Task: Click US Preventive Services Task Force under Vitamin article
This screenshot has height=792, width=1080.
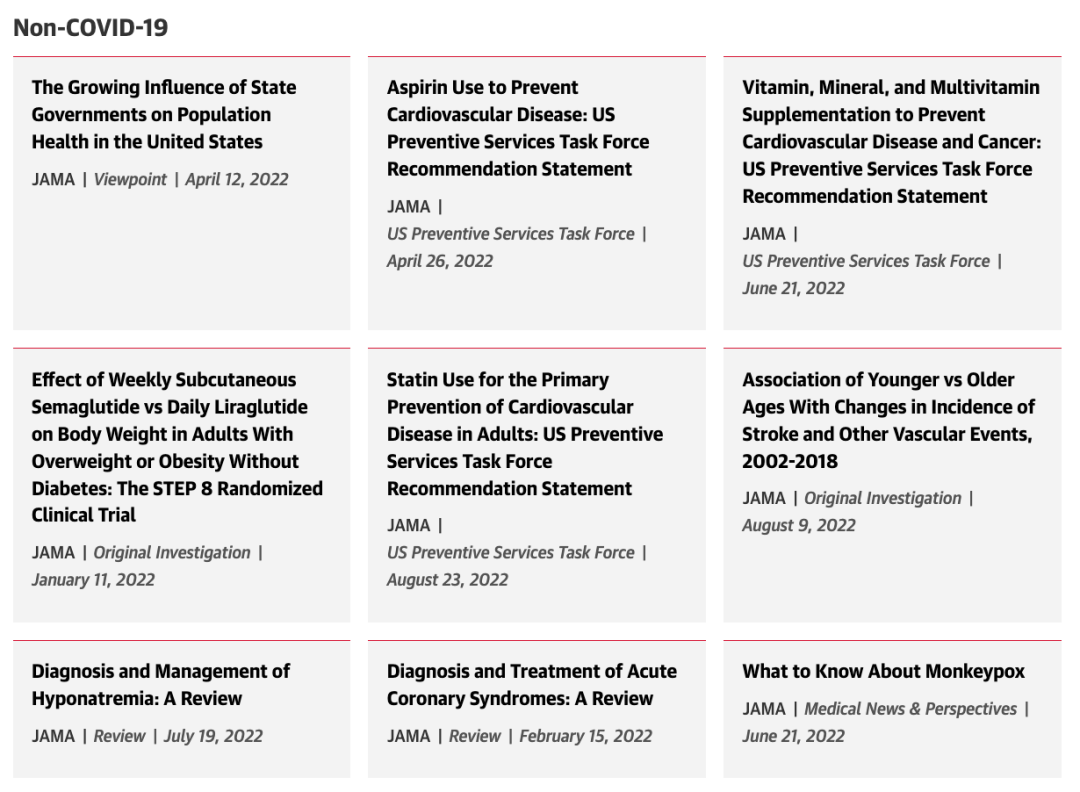Action: coord(866,262)
